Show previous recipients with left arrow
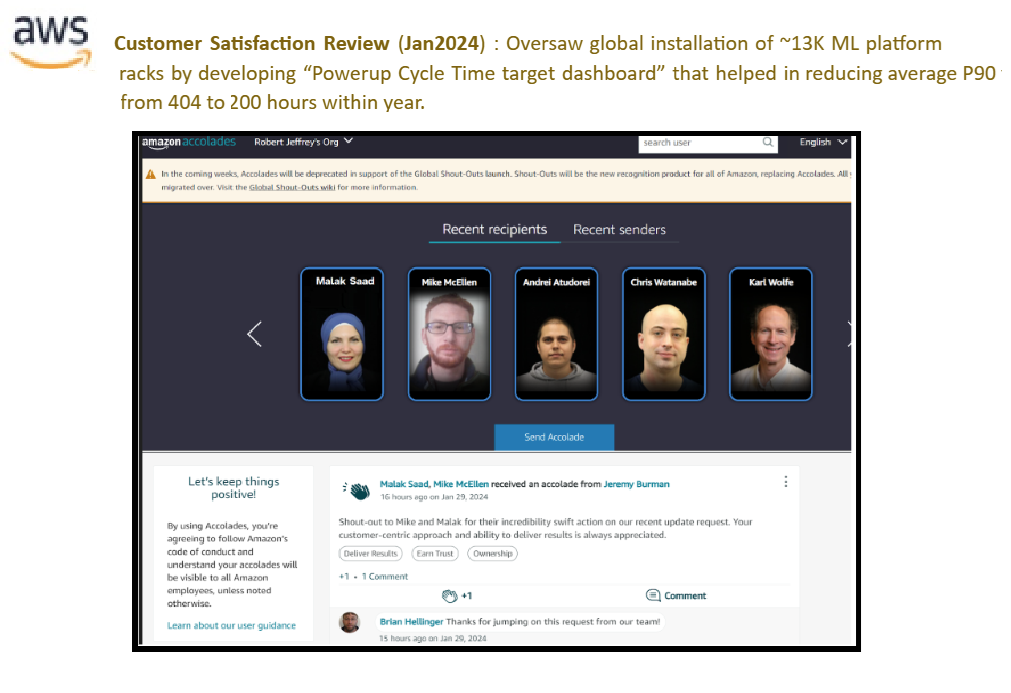This screenshot has width=1011, height=693. click(254, 334)
